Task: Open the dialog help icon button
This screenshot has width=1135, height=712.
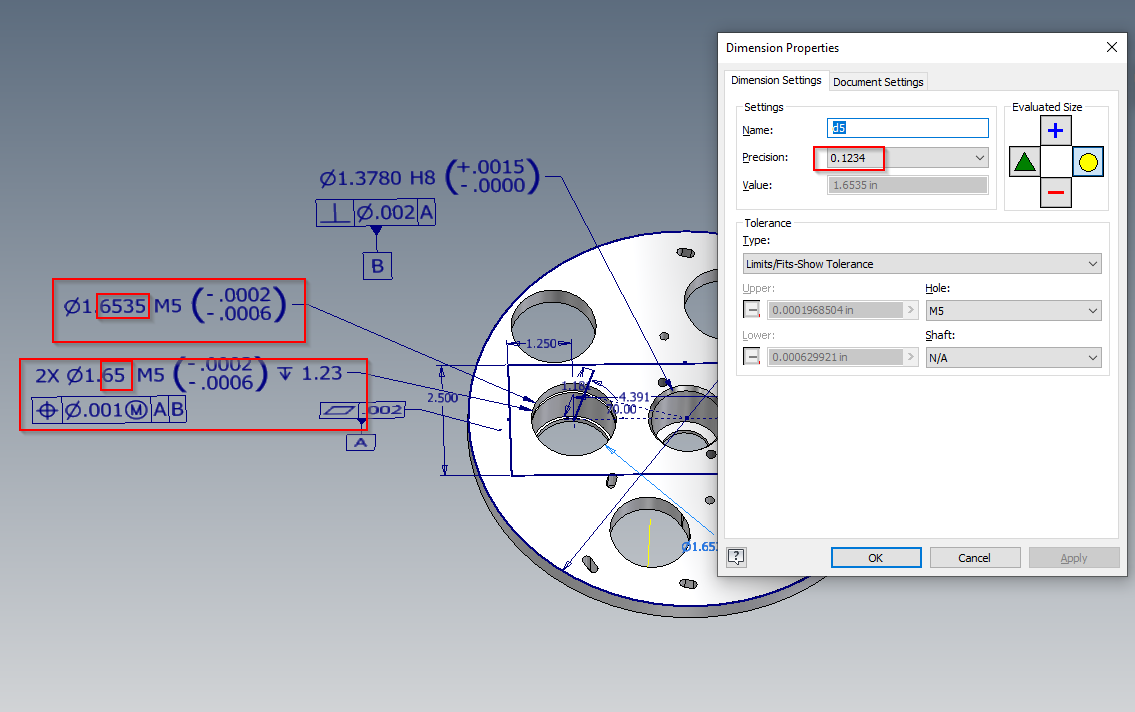Action: pos(736,557)
